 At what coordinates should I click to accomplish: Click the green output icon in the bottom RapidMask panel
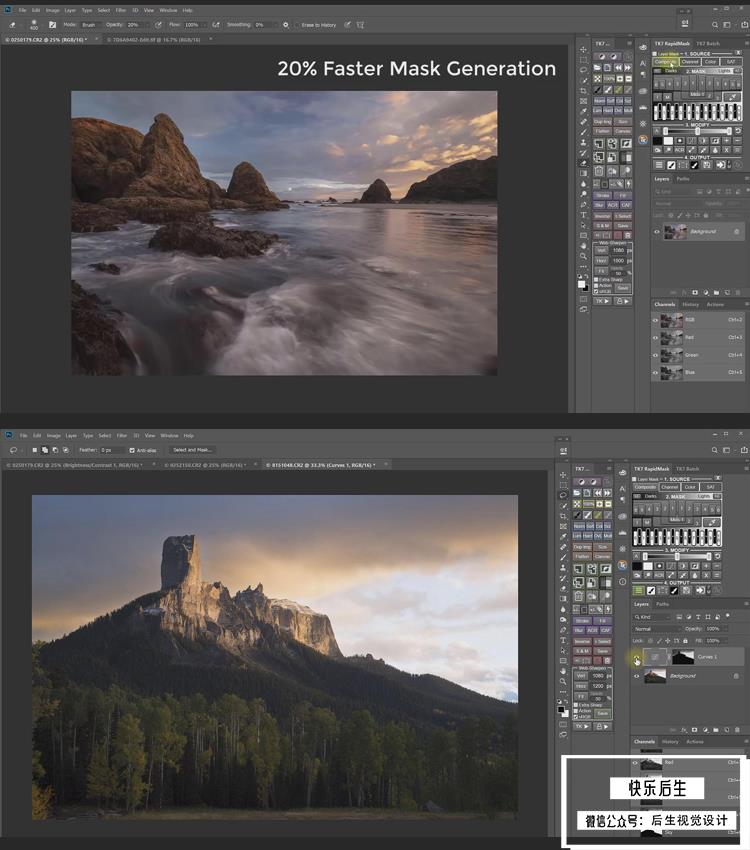pyautogui.click(x=639, y=590)
